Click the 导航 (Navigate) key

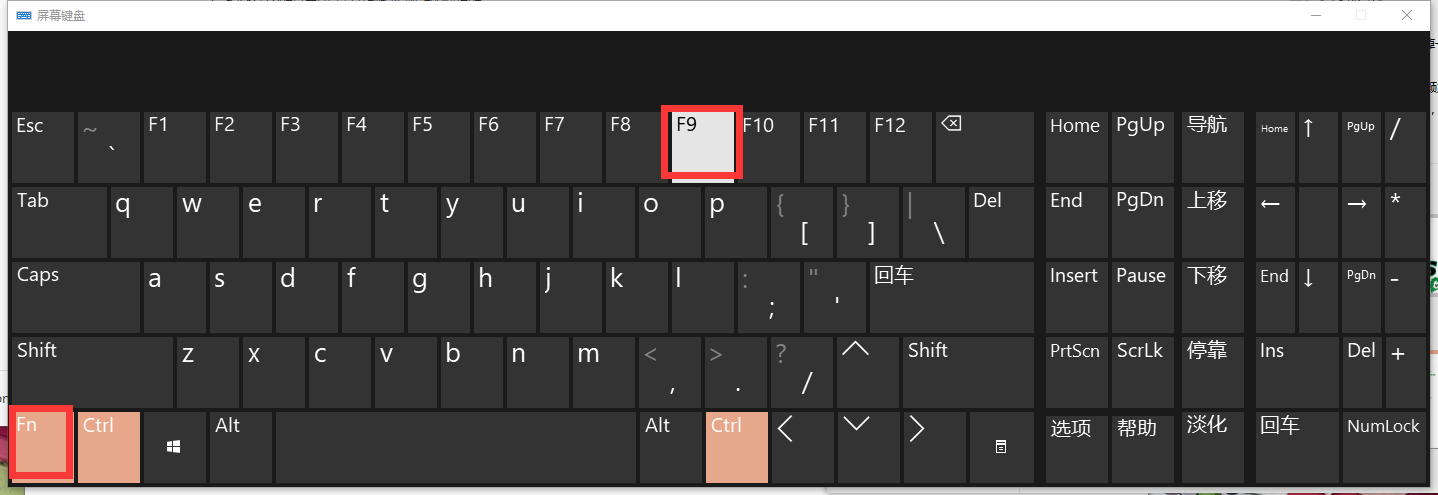click(1207, 147)
